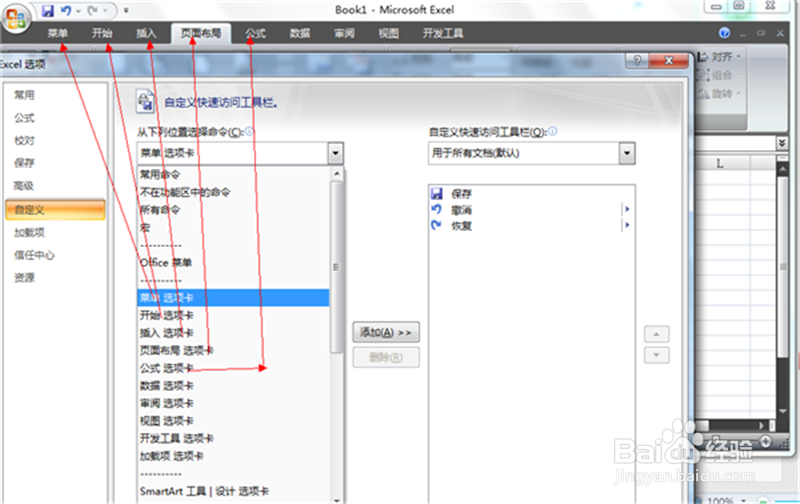Open the 开发工具 ribbon tab
The width and height of the screenshot is (800, 504).
(x=442, y=34)
